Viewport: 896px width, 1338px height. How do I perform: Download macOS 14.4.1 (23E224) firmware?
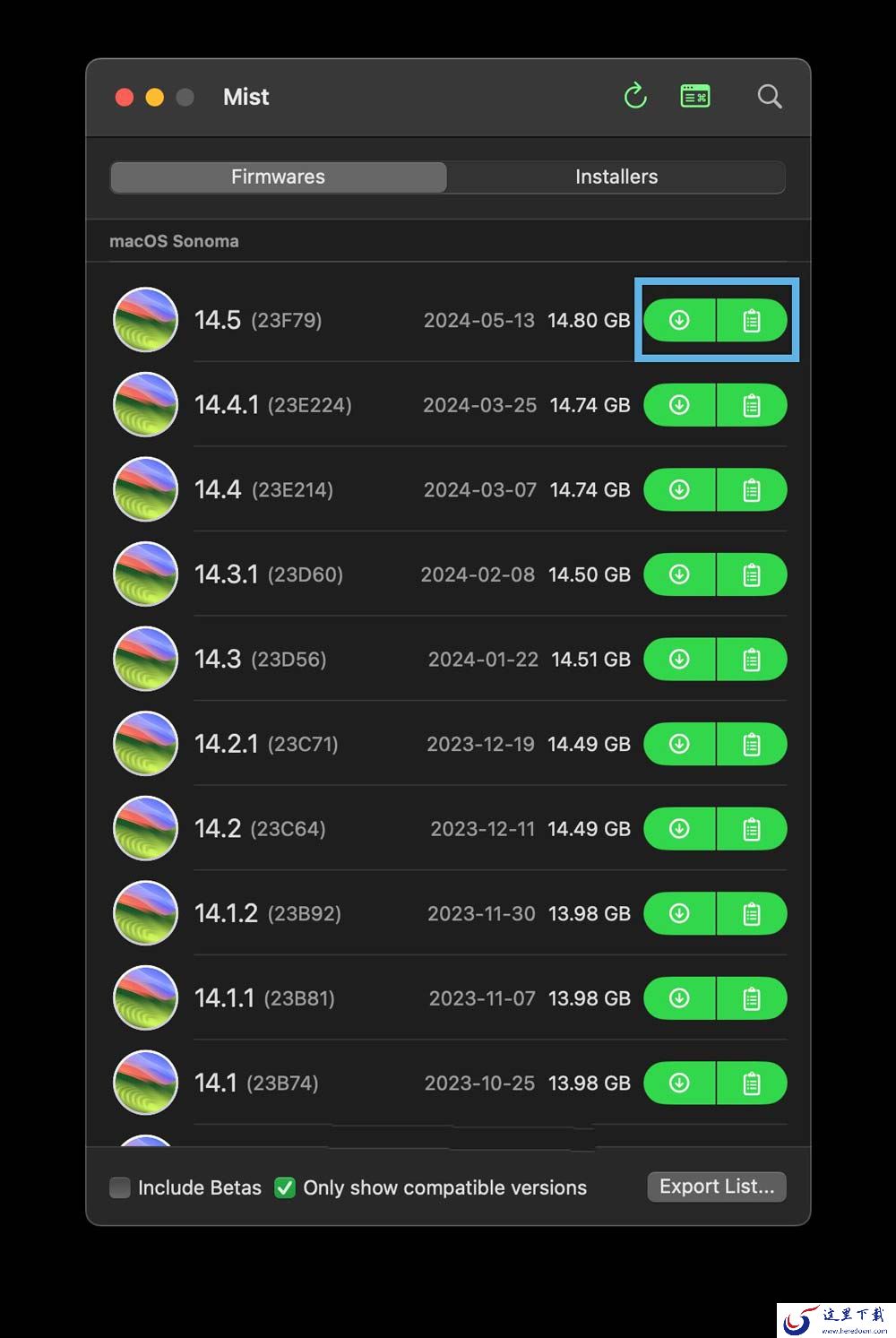679,405
